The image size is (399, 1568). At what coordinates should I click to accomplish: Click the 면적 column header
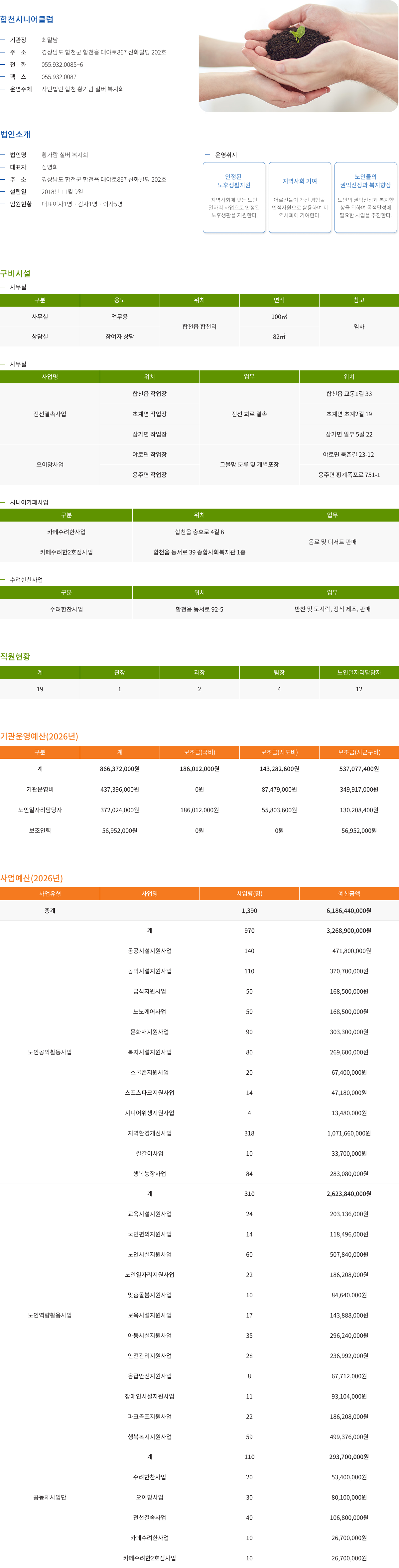pos(279,300)
